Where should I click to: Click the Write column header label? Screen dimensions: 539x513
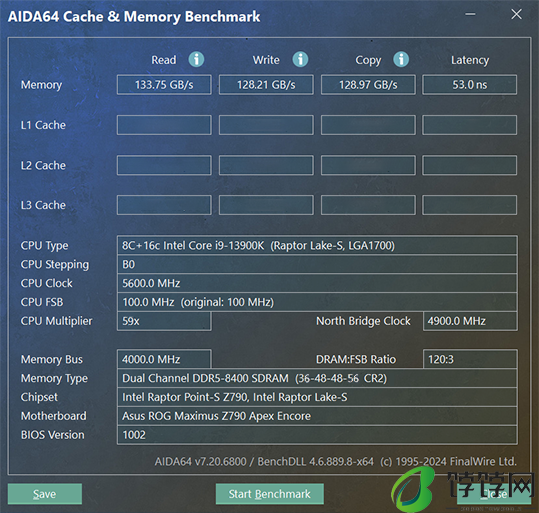[266, 60]
